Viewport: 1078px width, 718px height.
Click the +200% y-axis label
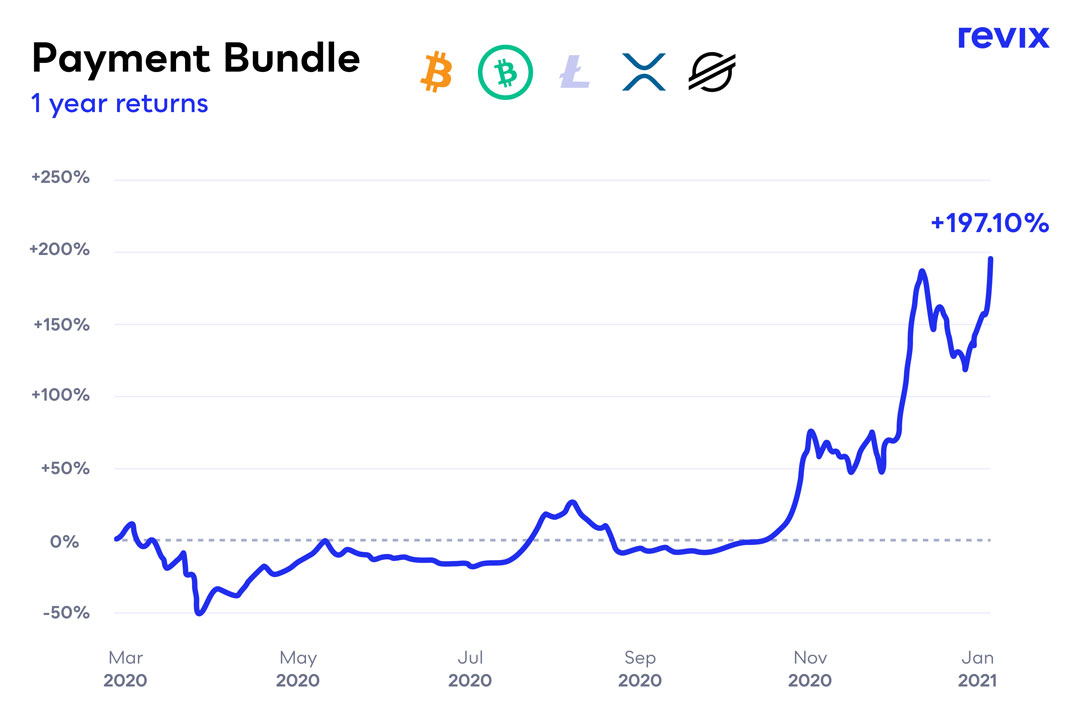[61, 250]
